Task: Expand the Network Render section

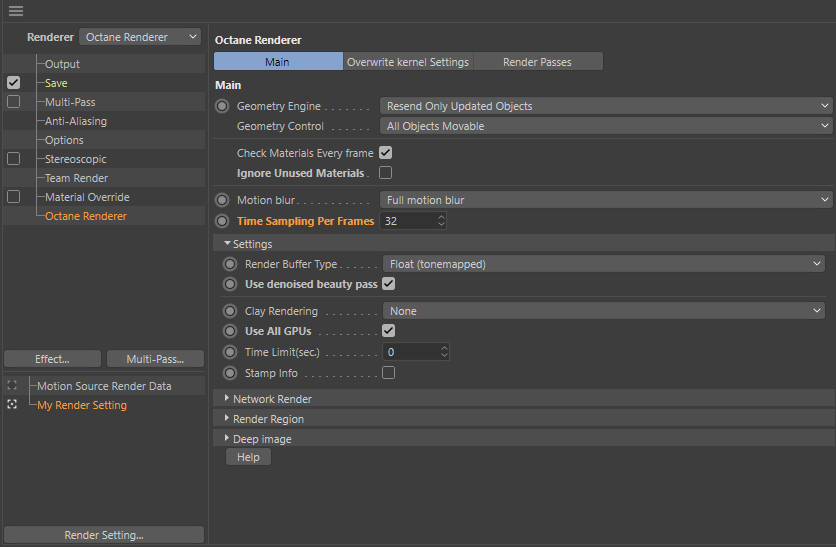Action: pos(228,399)
